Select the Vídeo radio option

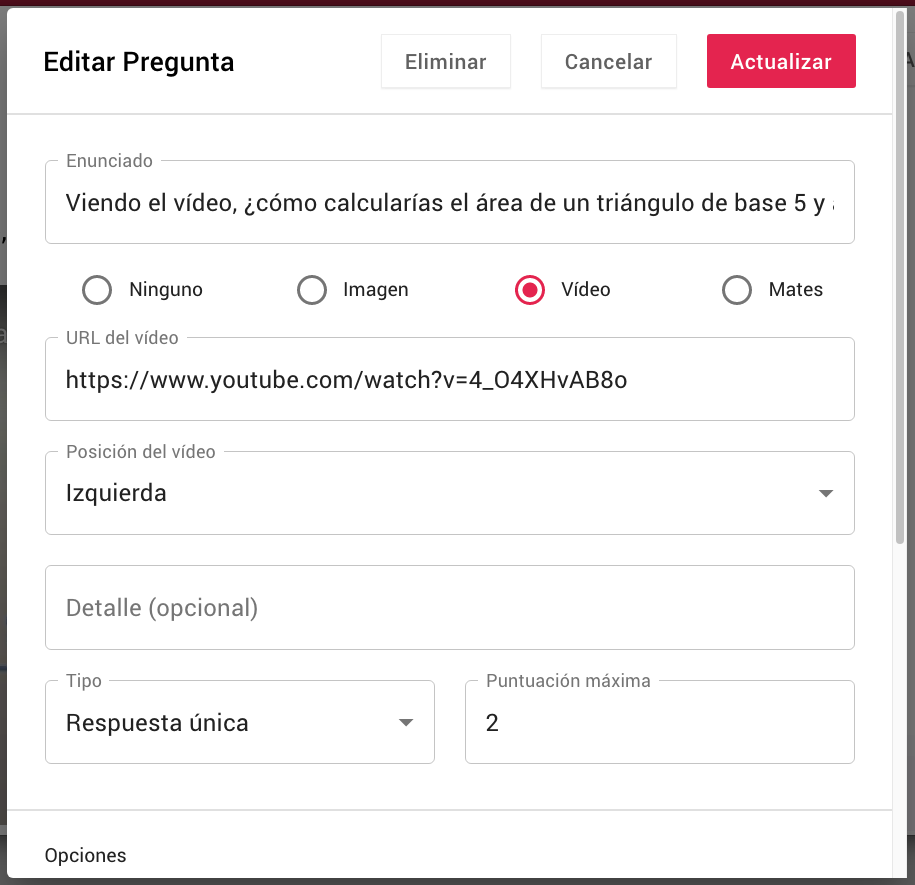point(530,290)
